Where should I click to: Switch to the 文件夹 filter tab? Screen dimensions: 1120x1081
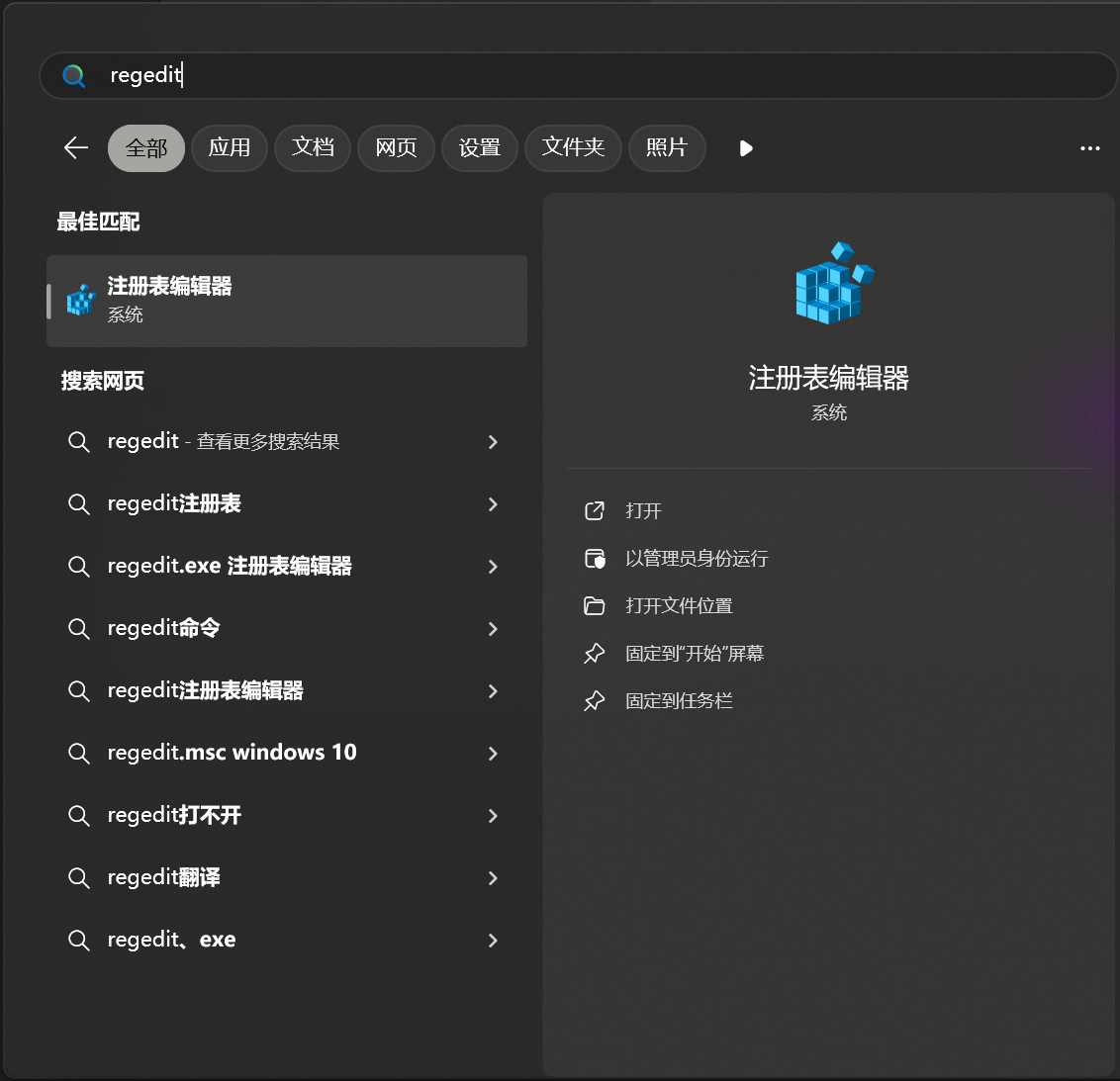coord(573,148)
